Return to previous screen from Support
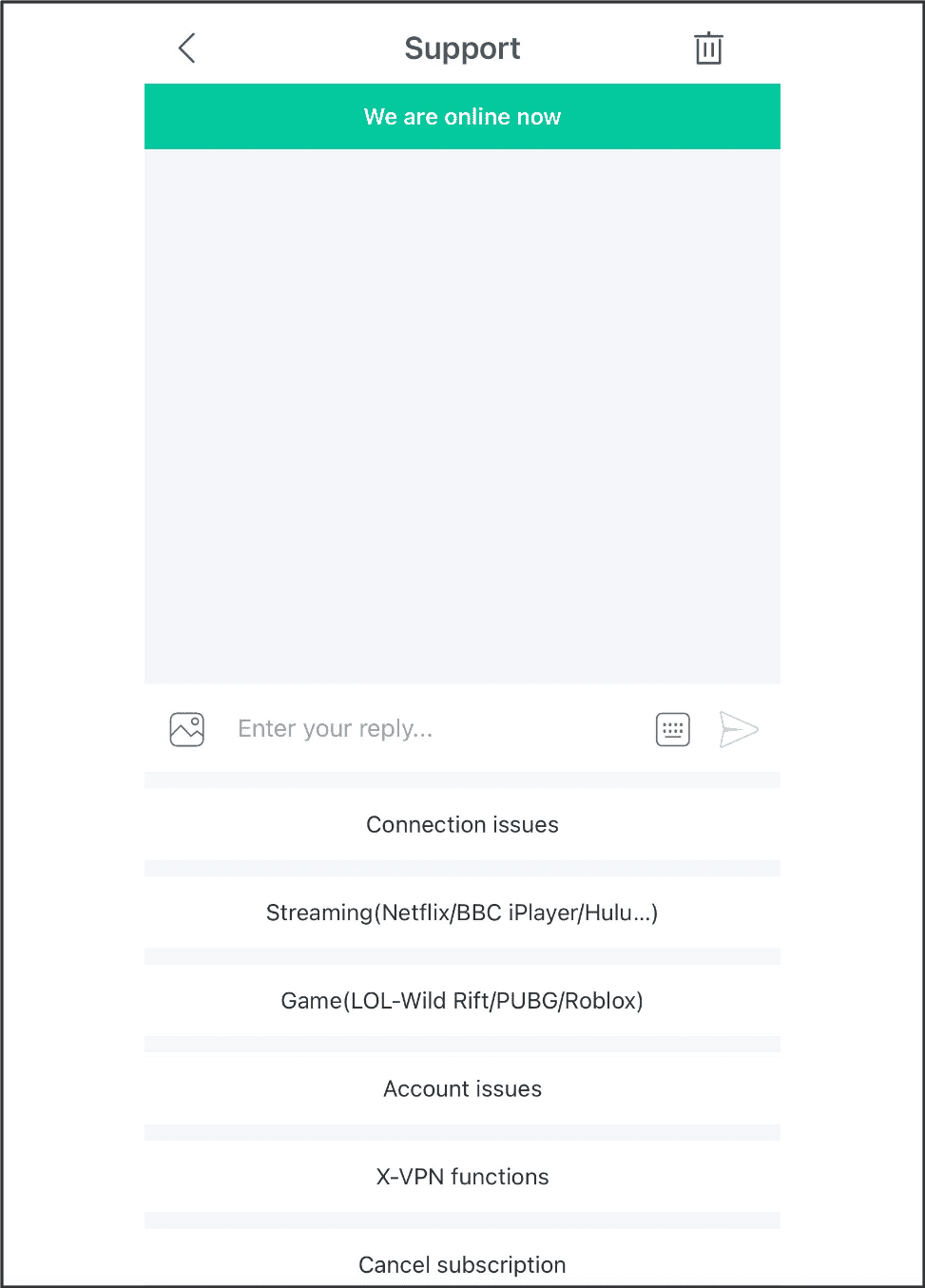The width and height of the screenshot is (925, 1288). click(187, 48)
